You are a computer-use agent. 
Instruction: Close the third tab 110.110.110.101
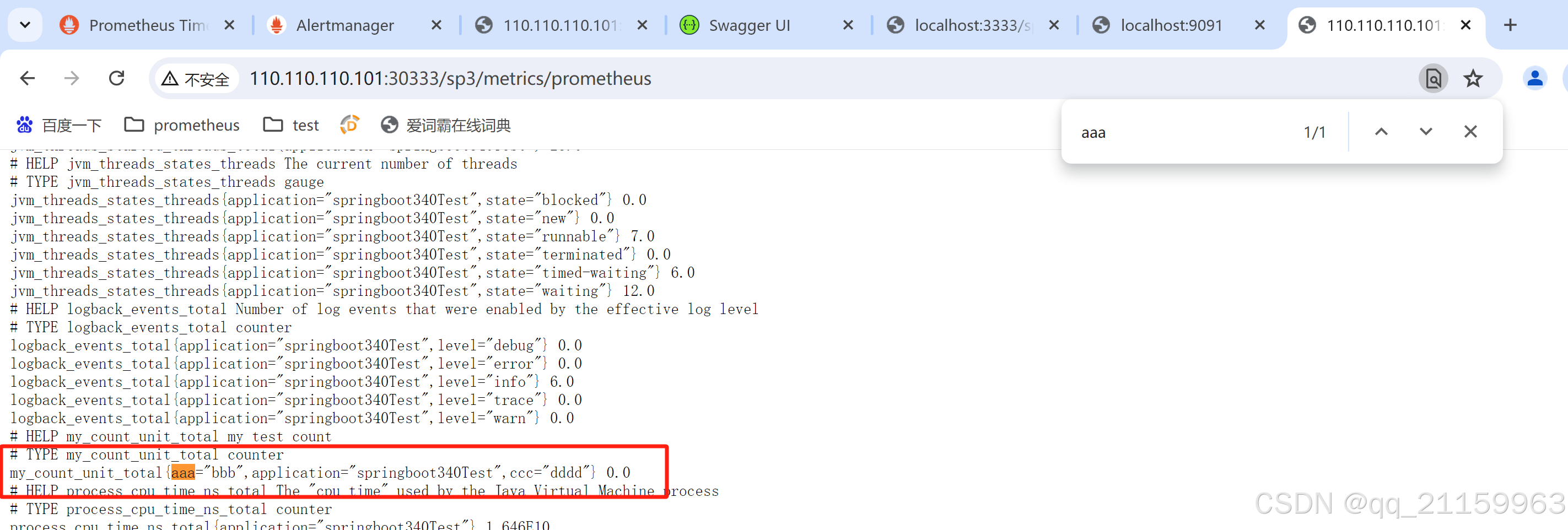[x=642, y=25]
